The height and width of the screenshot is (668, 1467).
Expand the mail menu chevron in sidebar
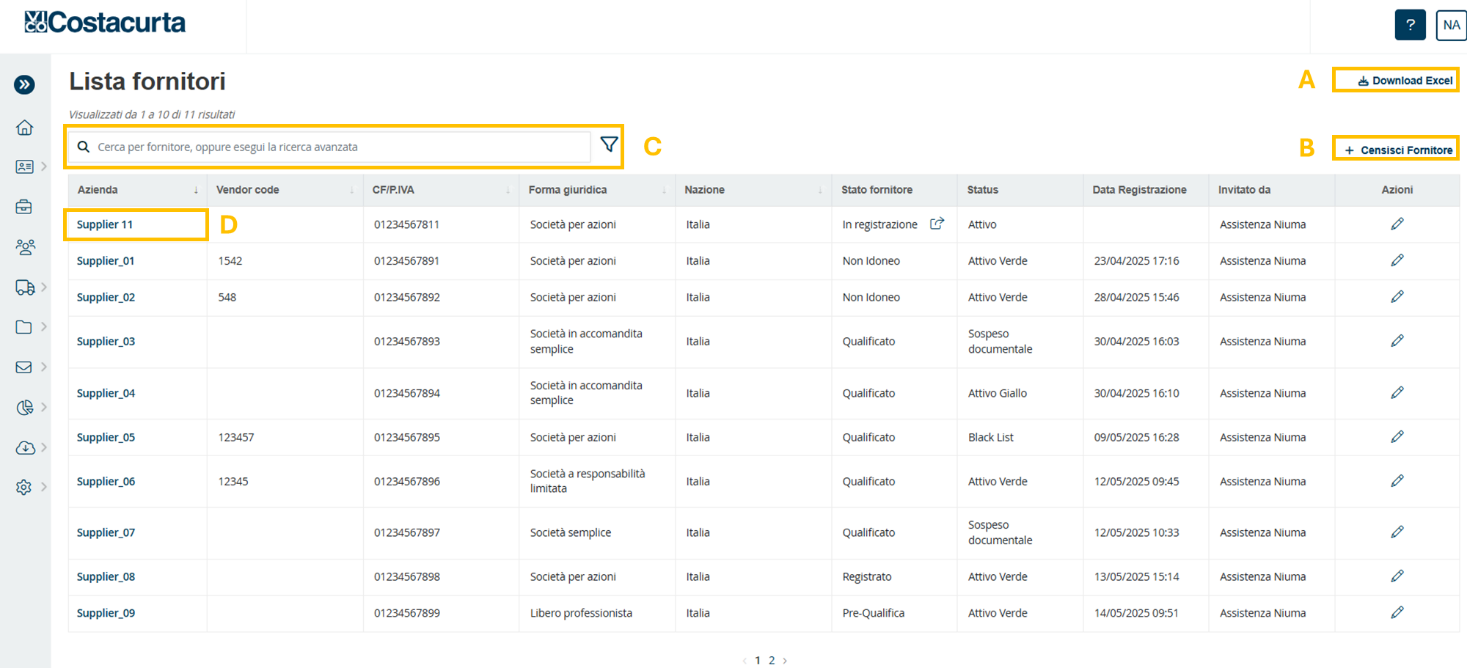pyautogui.click(x=44, y=367)
